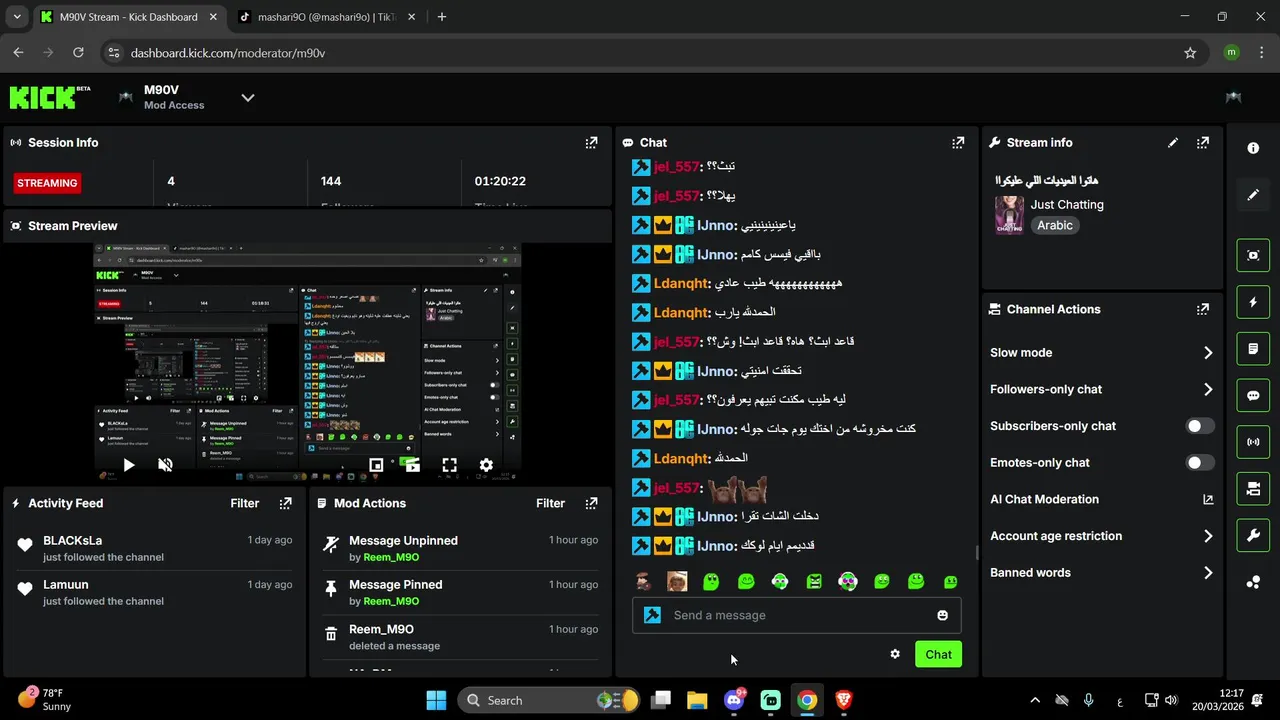Open Brave browser from the taskbar

point(844,700)
